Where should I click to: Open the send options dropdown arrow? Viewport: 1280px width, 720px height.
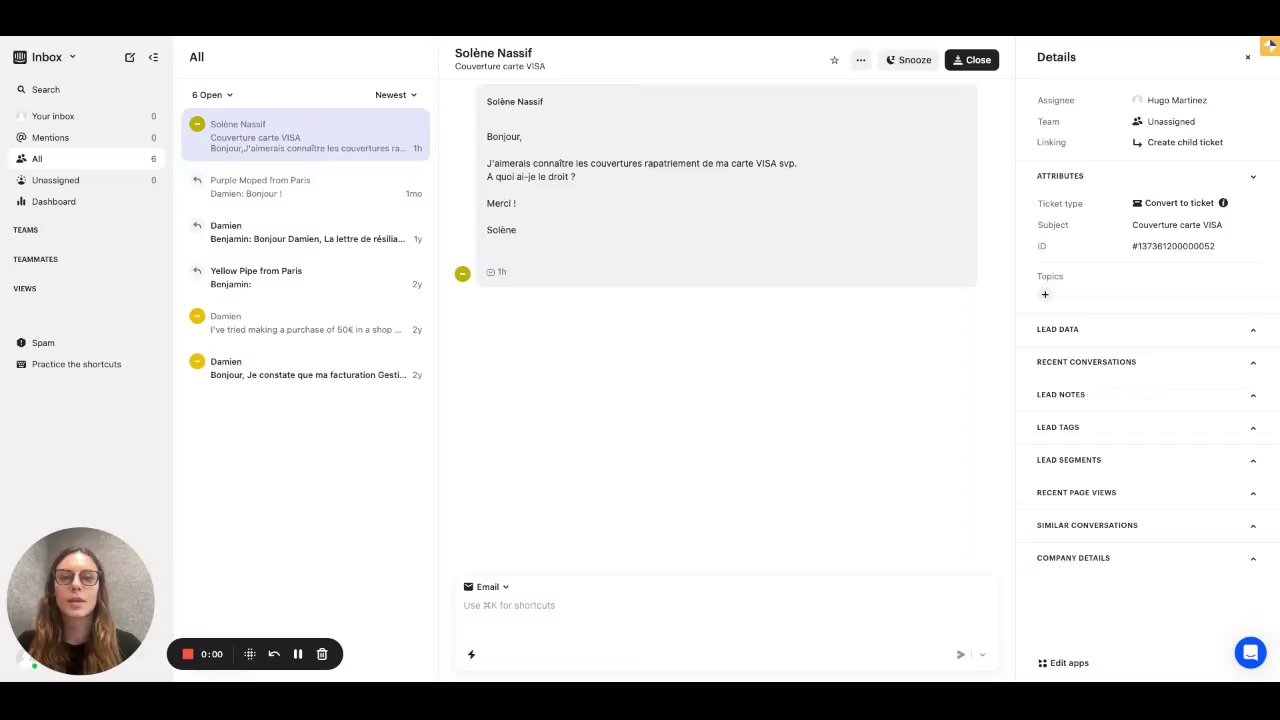pos(982,655)
